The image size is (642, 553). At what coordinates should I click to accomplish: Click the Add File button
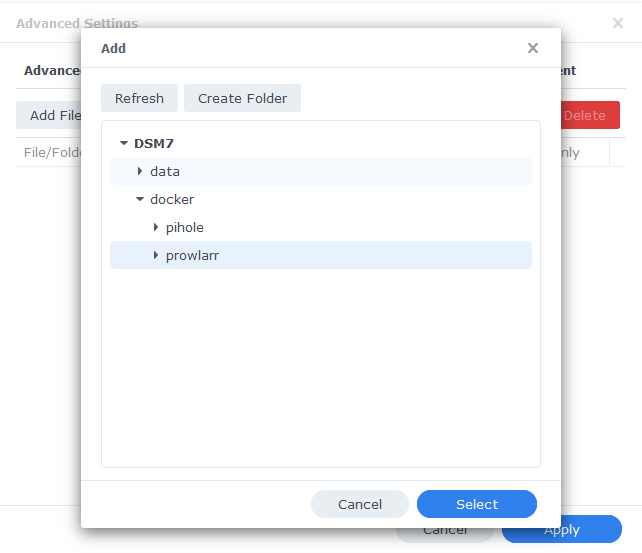(x=49, y=115)
